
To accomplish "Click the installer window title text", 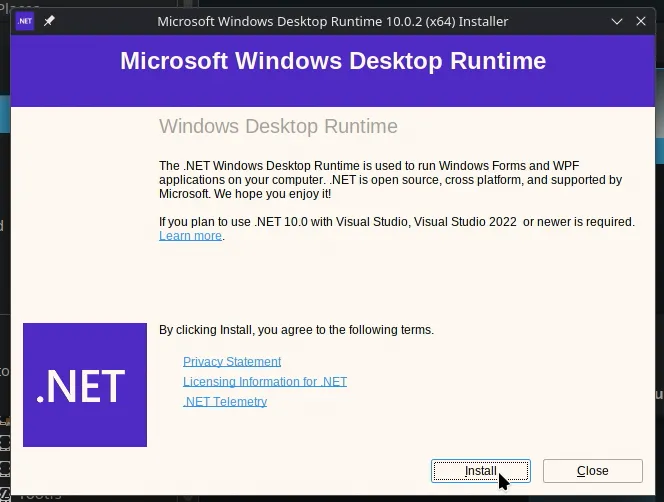I will tap(332, 21).
